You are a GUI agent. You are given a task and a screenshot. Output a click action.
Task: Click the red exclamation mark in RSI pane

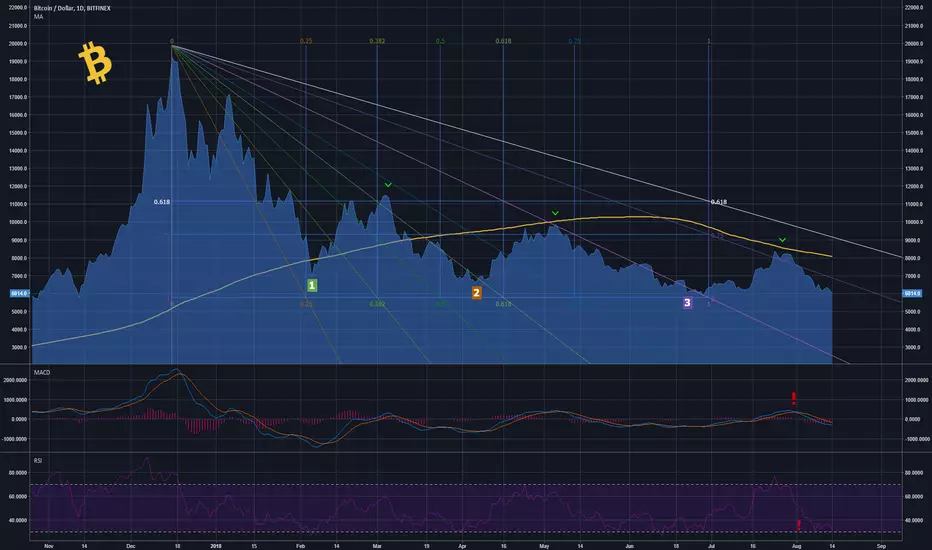point(799,525)
